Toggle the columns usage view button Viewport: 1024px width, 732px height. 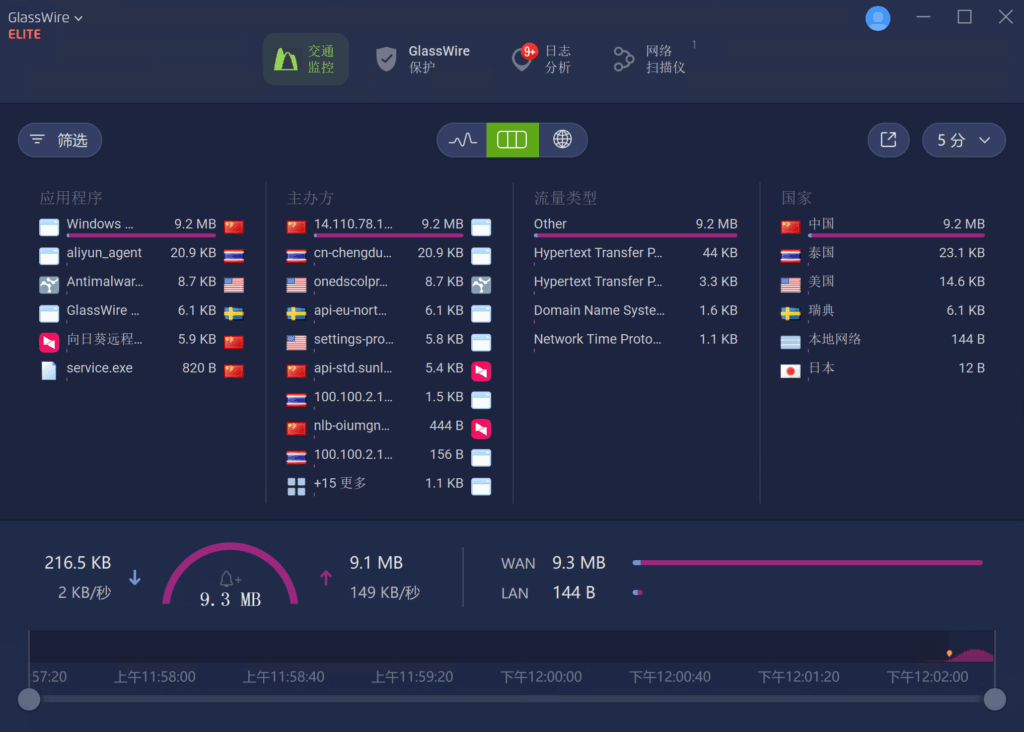[x=512, y=141]
